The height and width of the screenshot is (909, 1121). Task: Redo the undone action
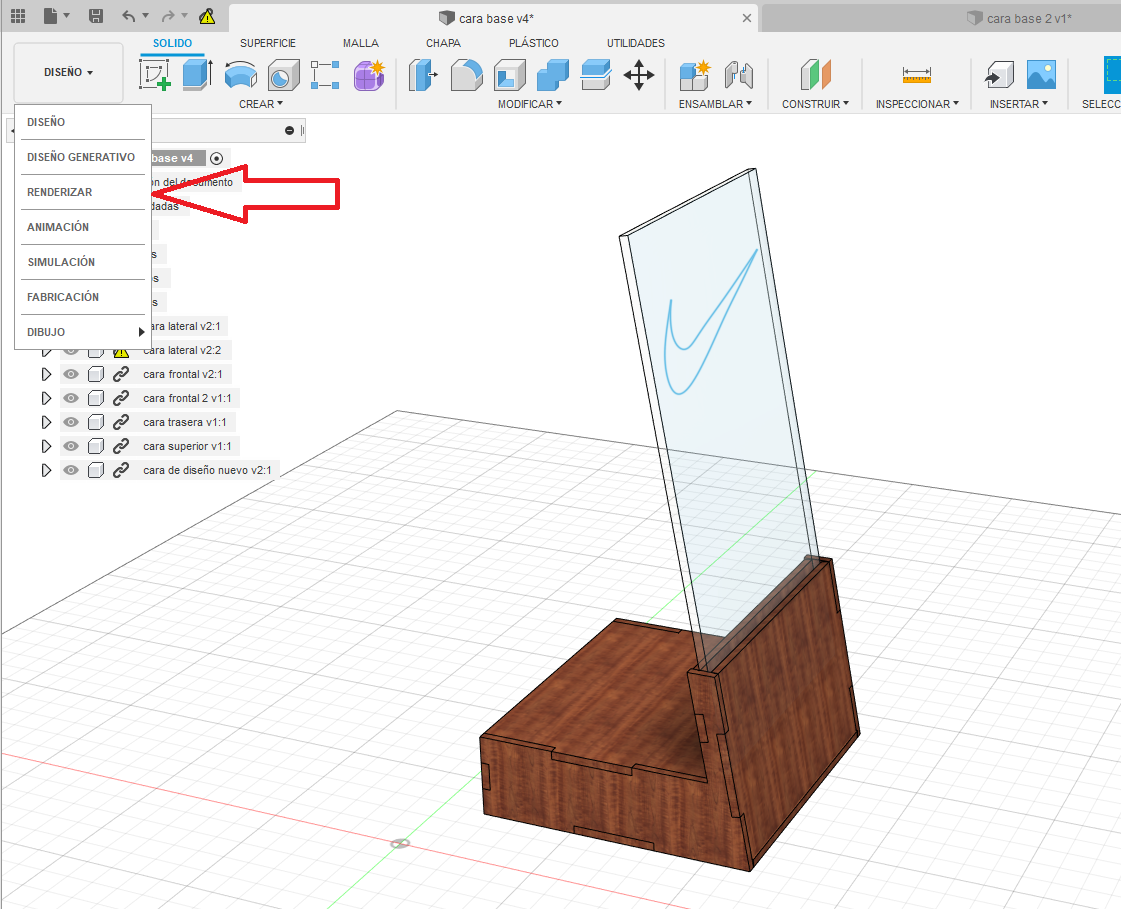point(168,16)
